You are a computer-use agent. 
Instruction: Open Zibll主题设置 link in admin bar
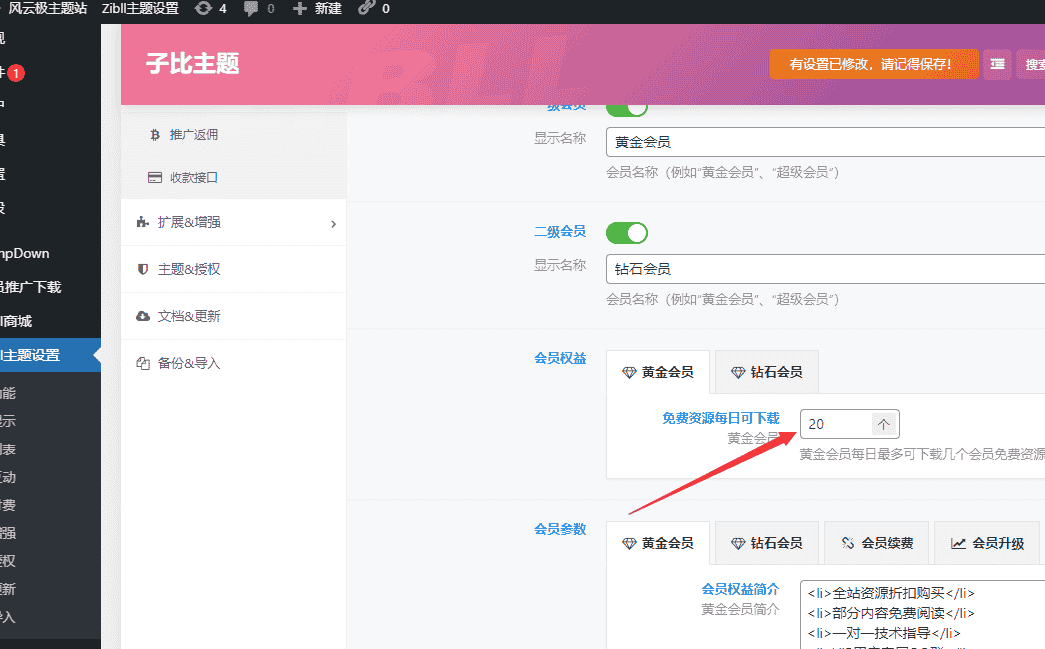point(140,9)
